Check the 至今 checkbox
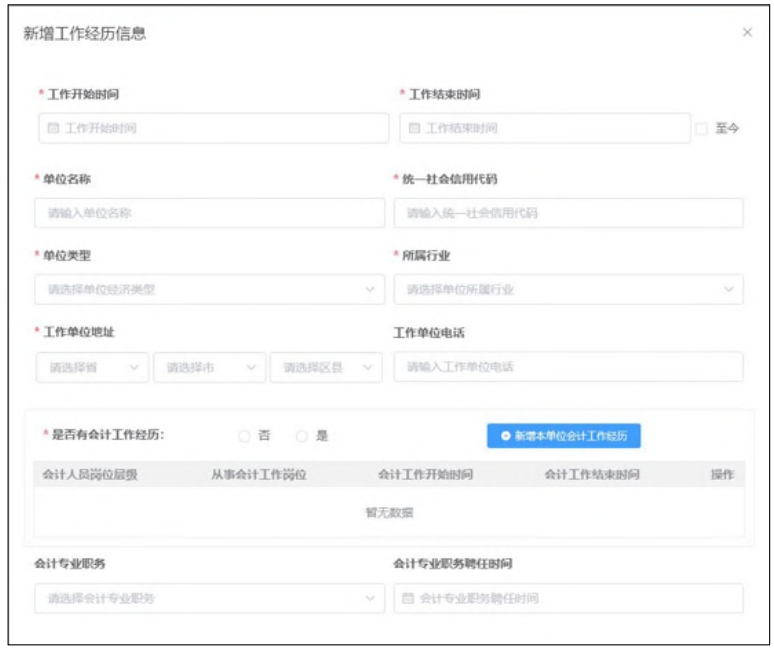This screenshot has height=653, width=774. [x=701, y=129]
